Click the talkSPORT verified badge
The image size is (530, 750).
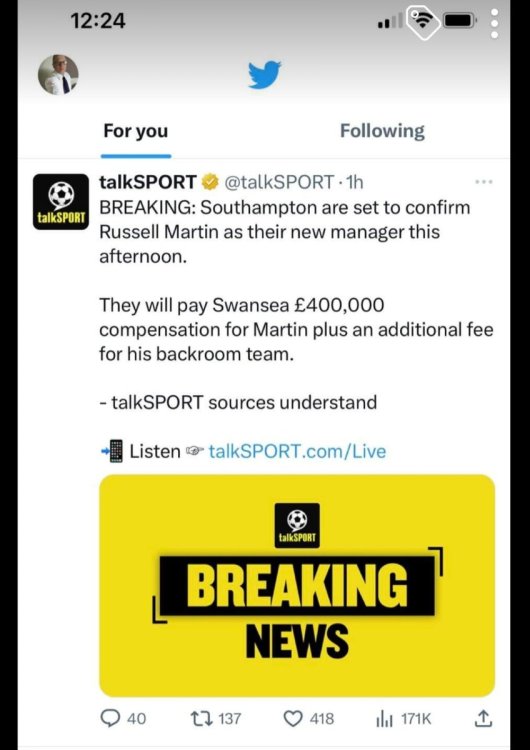(x=210, y=182)
